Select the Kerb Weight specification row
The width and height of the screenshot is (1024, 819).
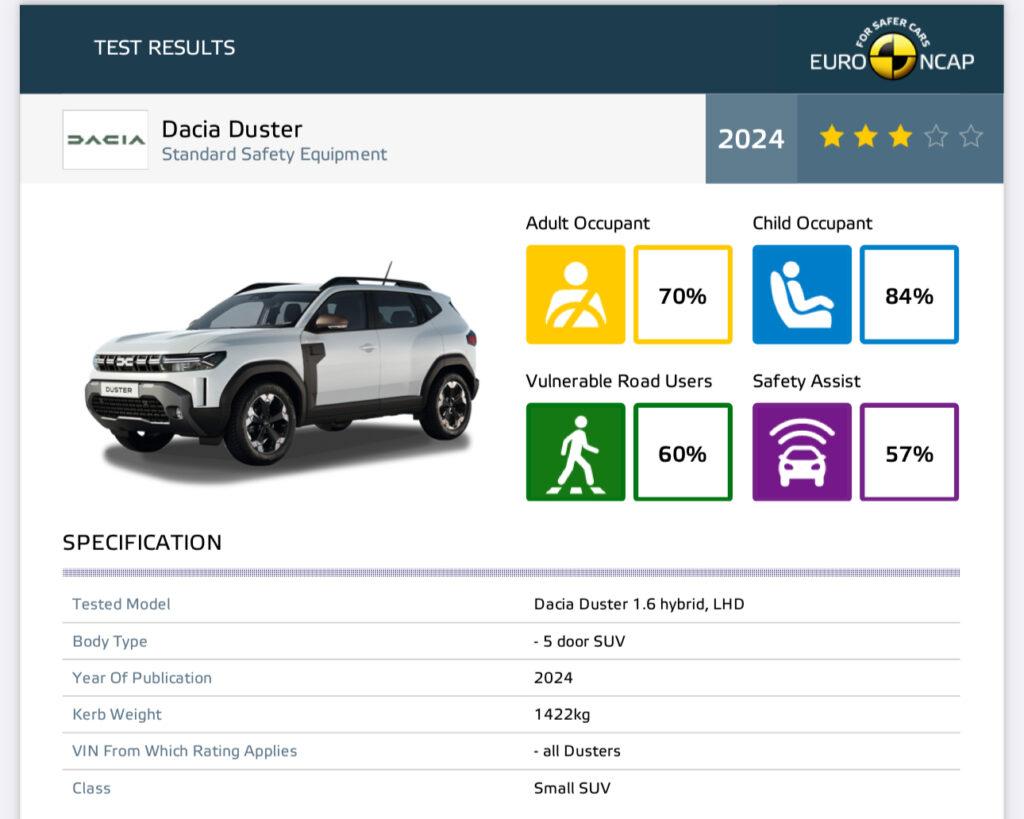click(510, 714)
